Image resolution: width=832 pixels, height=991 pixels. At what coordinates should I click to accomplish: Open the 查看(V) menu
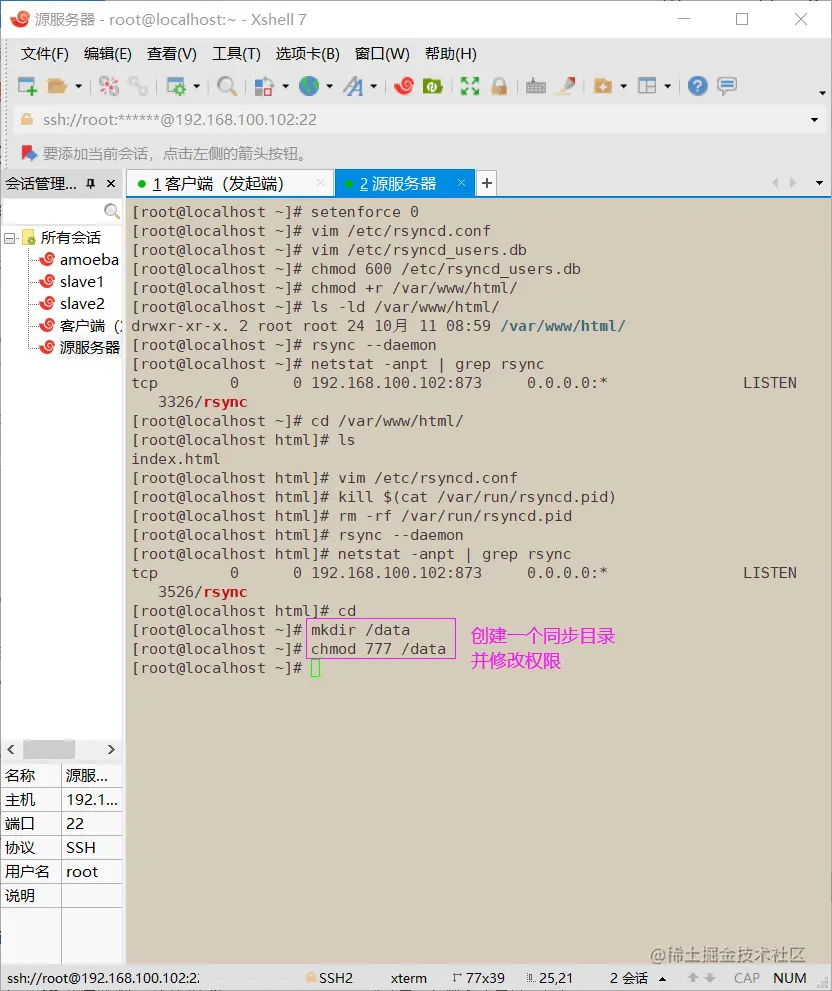(171, 54)
